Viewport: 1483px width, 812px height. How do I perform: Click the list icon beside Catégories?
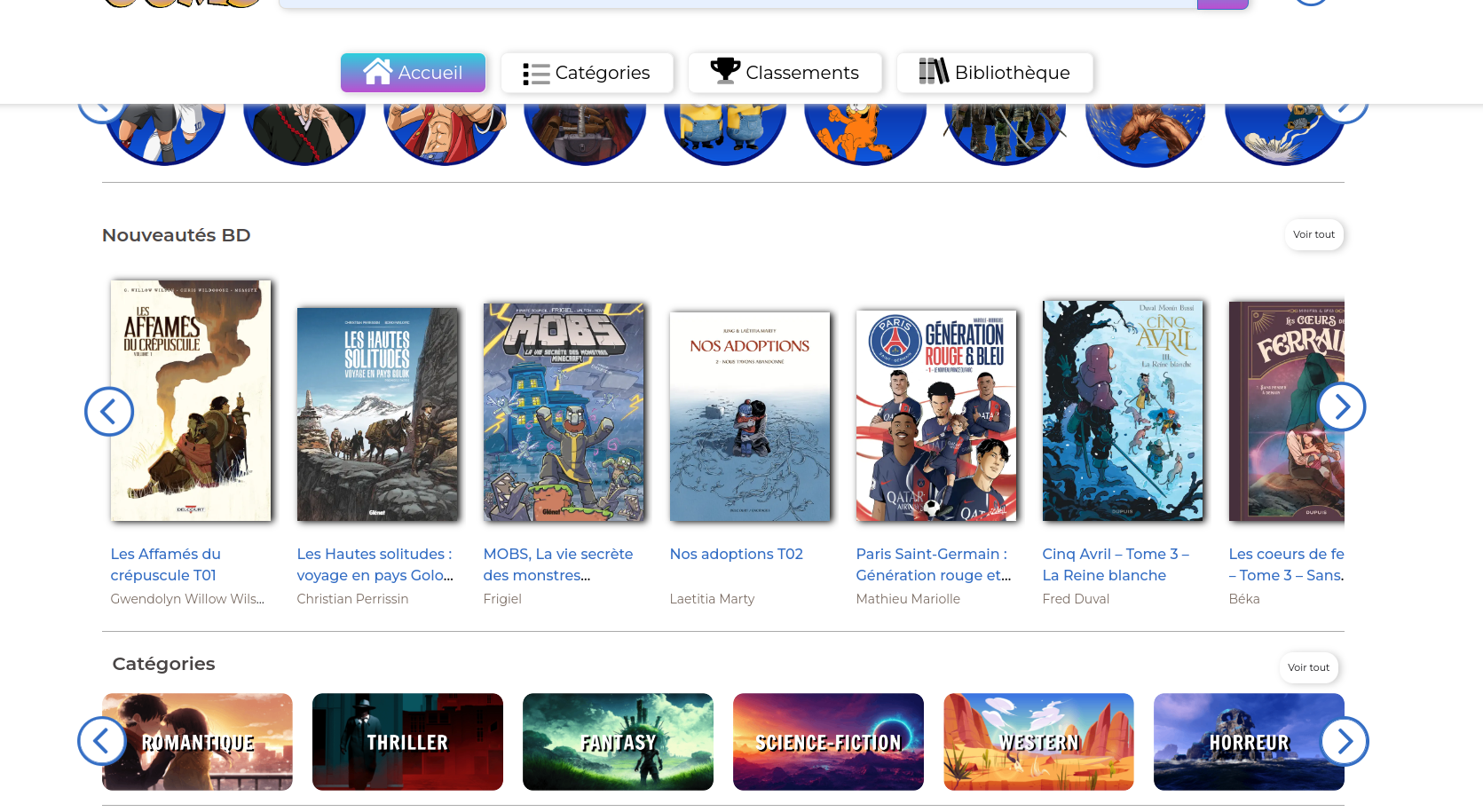click(536, 74)
